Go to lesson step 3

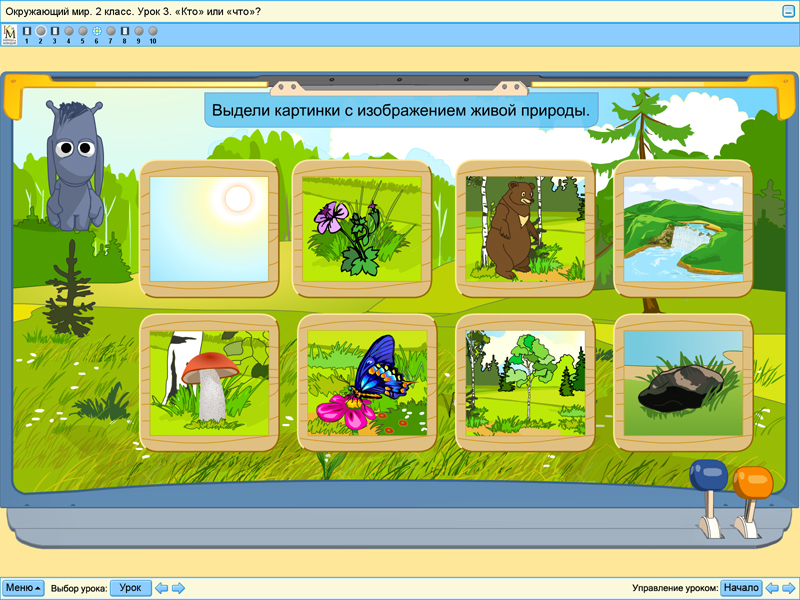point(55,31)
